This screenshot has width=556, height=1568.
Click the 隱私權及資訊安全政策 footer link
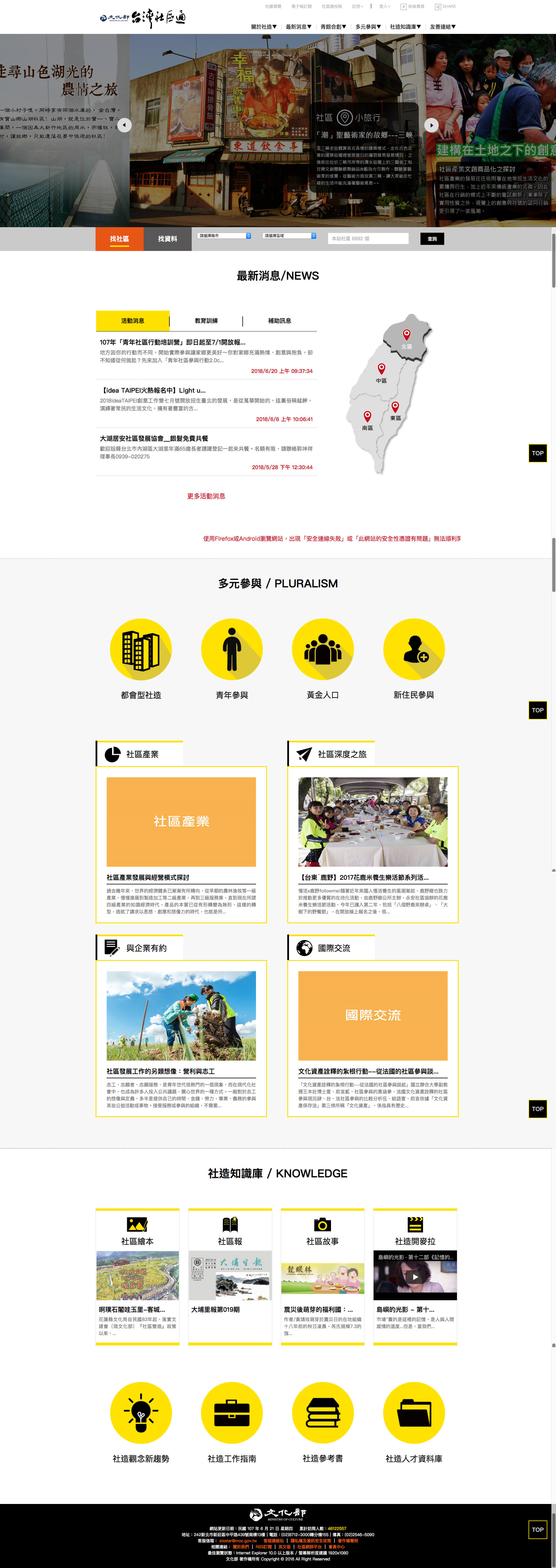(311, 1540)
